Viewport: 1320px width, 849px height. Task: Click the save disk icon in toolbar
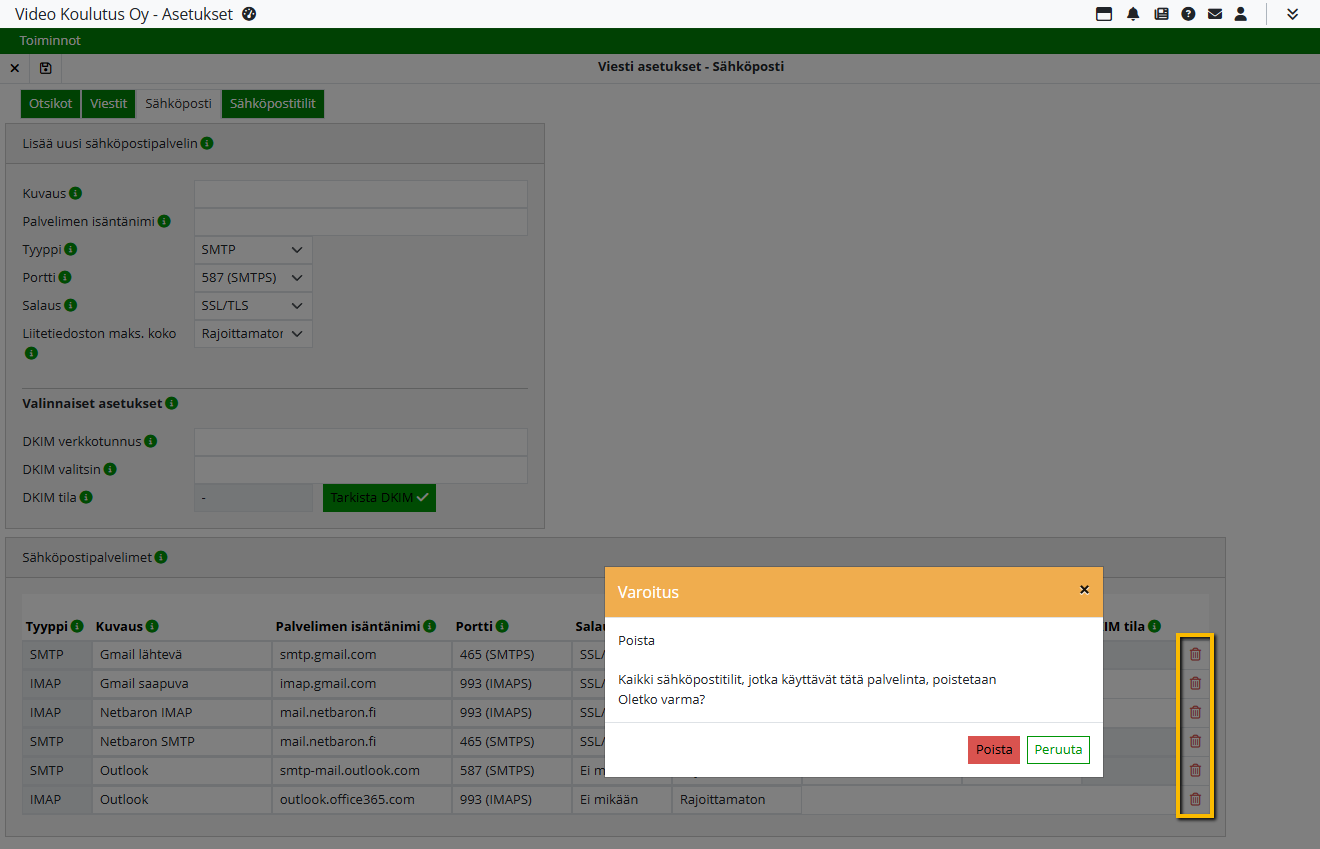(x=45, y=68)
